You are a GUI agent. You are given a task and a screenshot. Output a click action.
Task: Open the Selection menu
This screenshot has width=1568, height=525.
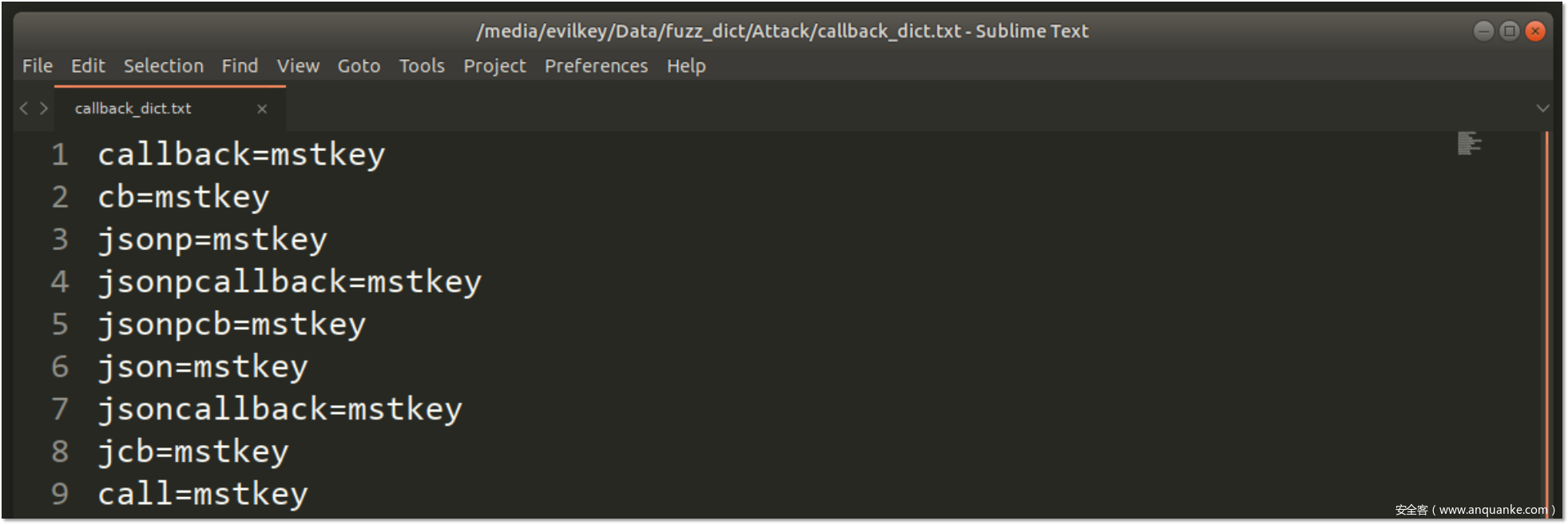[x=163, y=66]
